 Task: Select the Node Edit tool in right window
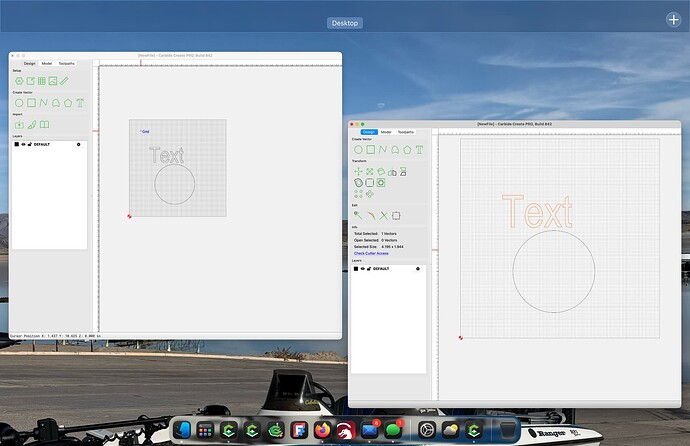pyautogui.click(x=358, y=216)
